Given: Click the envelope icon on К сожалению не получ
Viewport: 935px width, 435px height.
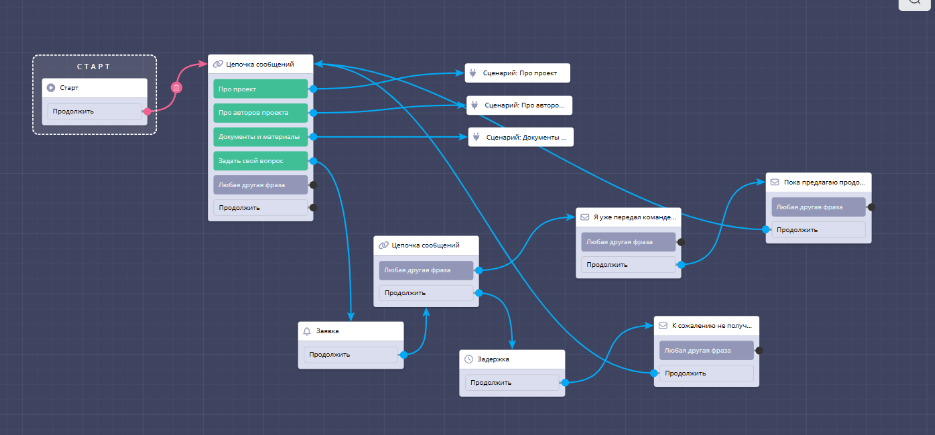Looking at the screenshot, I should tap(662, 326).
